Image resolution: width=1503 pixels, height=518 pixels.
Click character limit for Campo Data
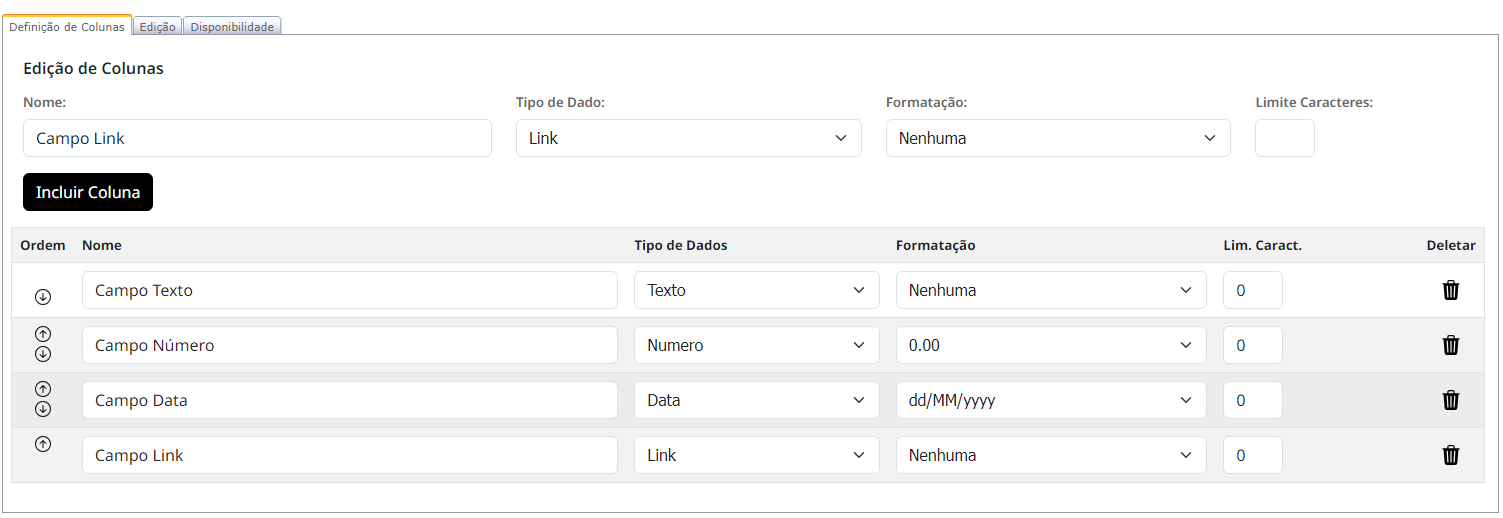click(1253, 400)
